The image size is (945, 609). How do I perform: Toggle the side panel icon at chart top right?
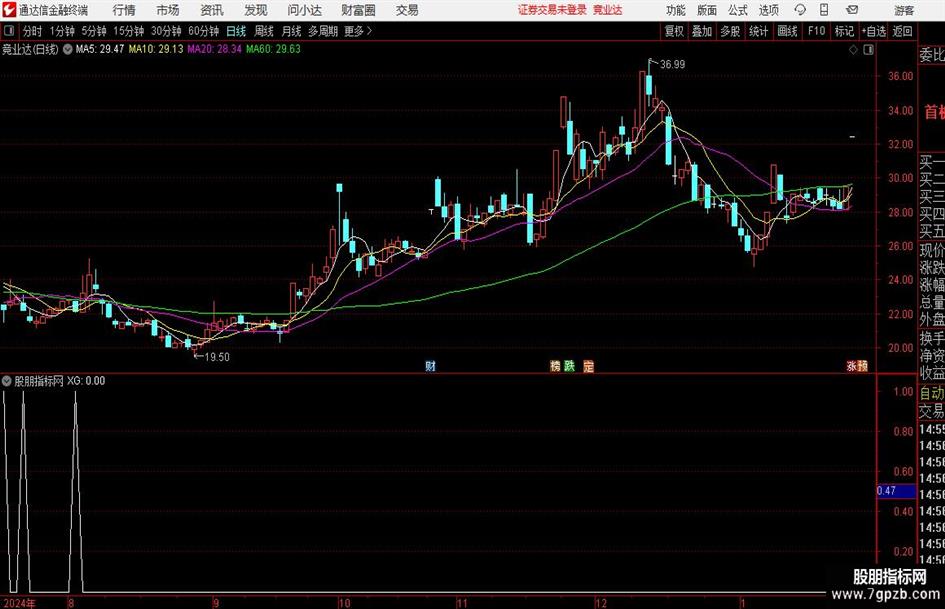(x=868, y=50)
